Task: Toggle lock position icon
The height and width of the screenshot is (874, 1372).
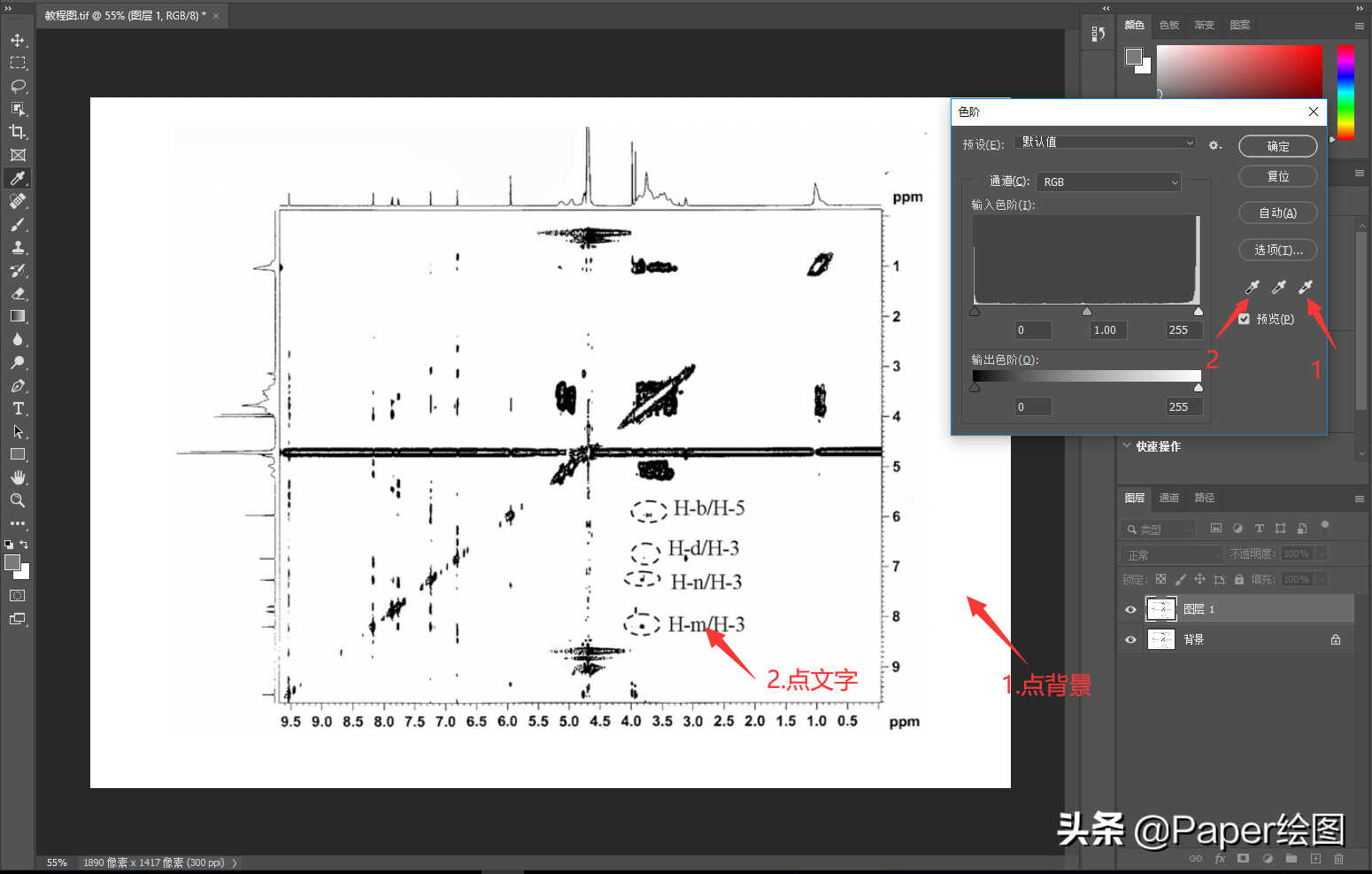Action: coord(1199,579)
